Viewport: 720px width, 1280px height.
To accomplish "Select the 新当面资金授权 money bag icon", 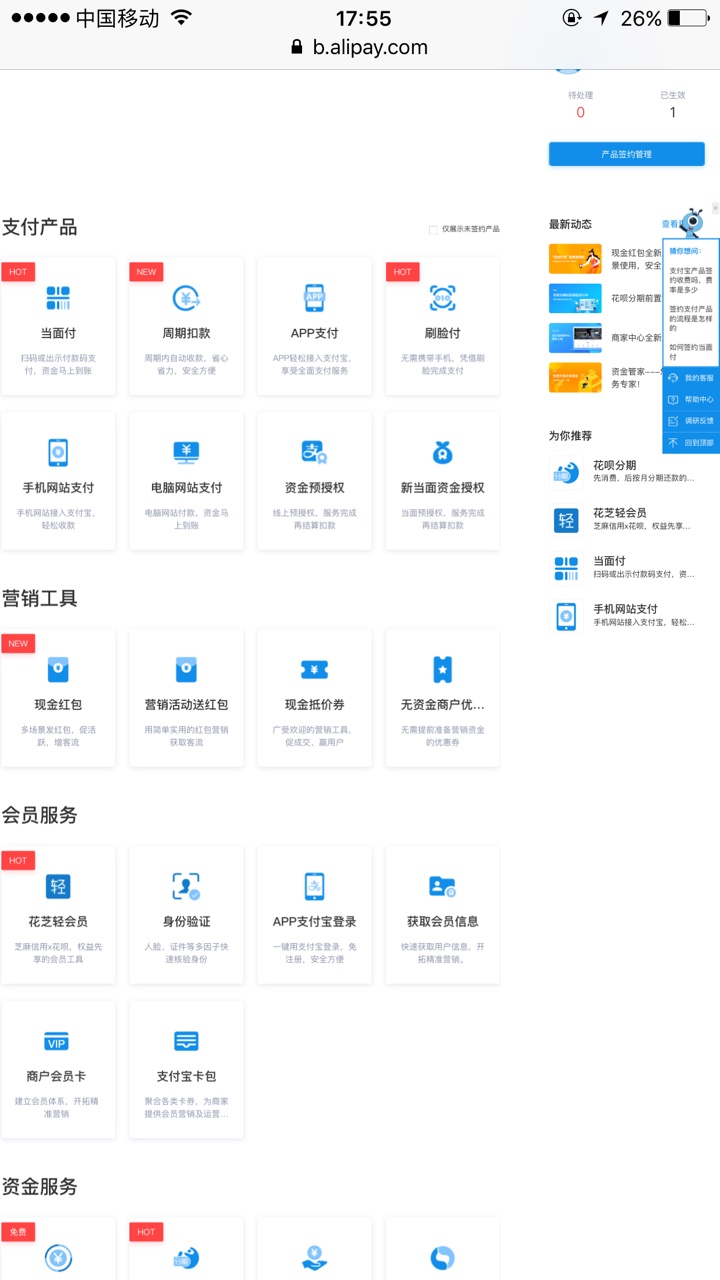I will click(443, 453).
